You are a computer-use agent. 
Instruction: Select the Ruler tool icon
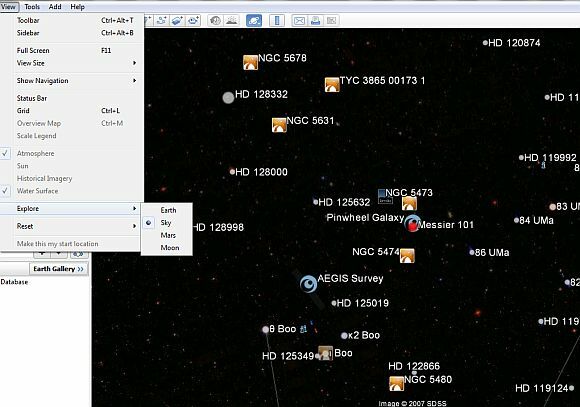click(x=277, y=20)
